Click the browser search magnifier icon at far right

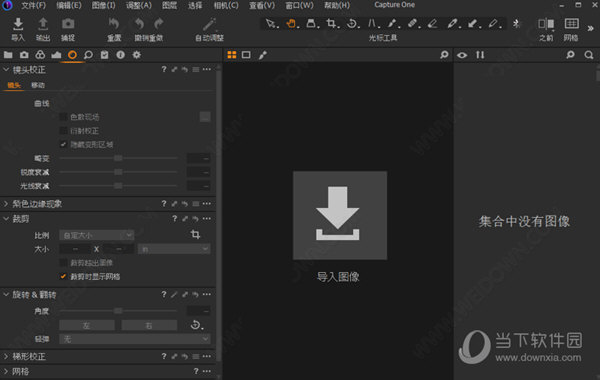pyautogui.click(x=589, y=55)
